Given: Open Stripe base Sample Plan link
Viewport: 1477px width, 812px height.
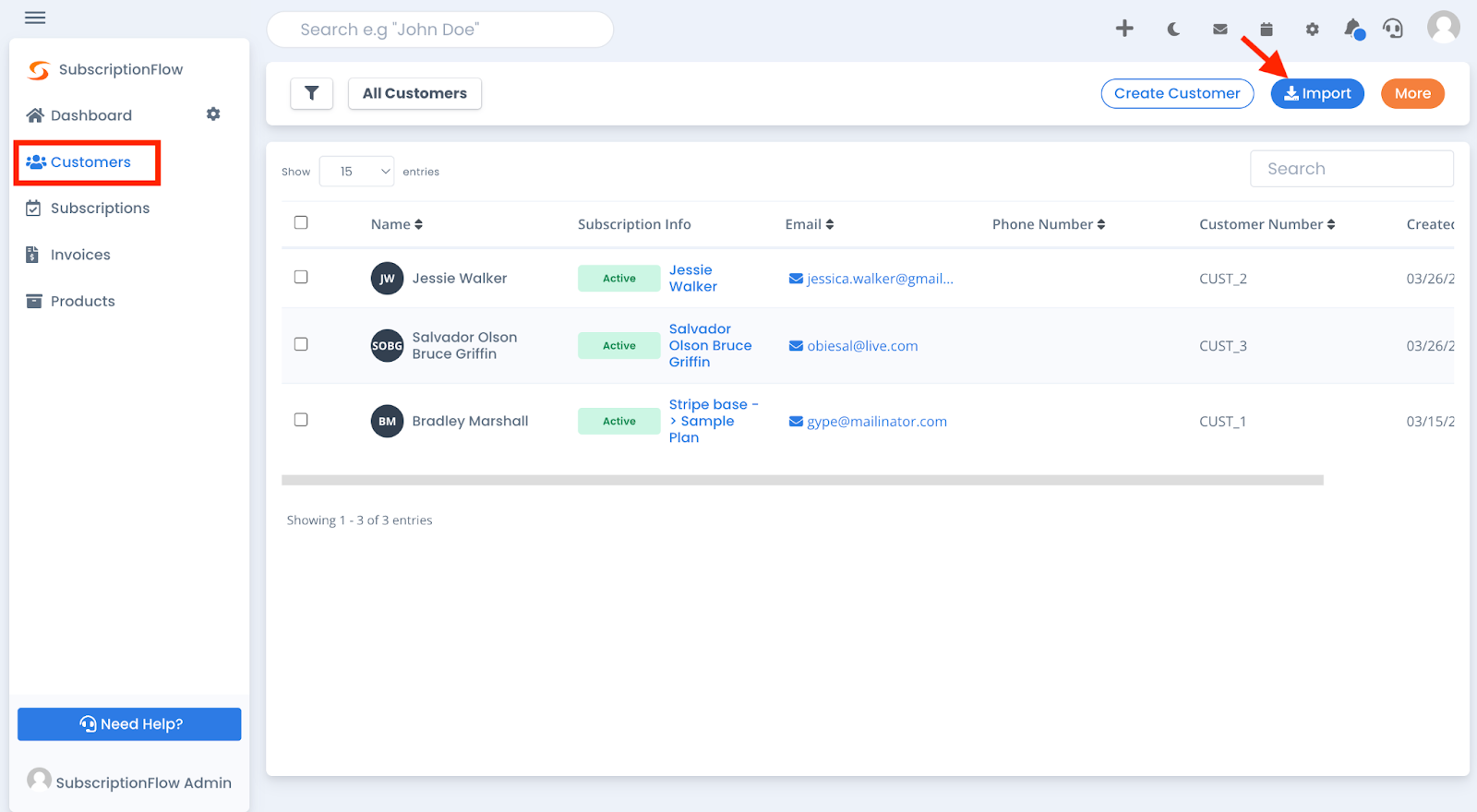Looking at the screenshot, I should 714,422.
